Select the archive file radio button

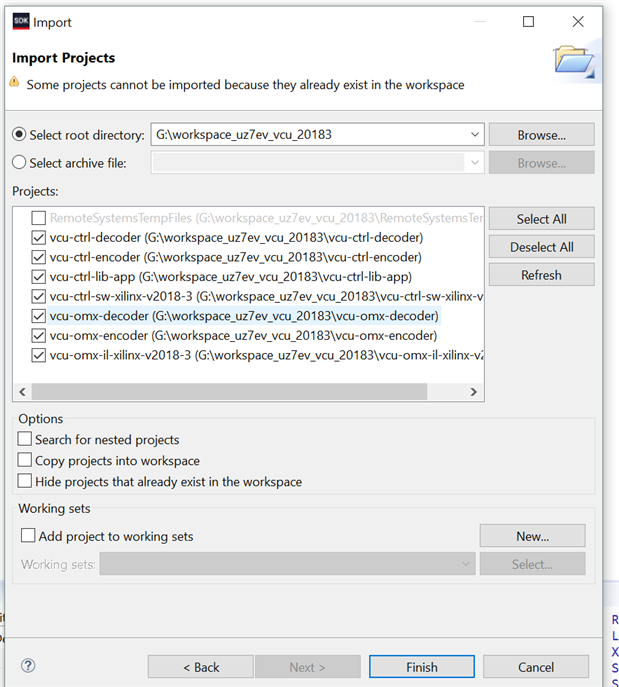click(x=19, y=163)
